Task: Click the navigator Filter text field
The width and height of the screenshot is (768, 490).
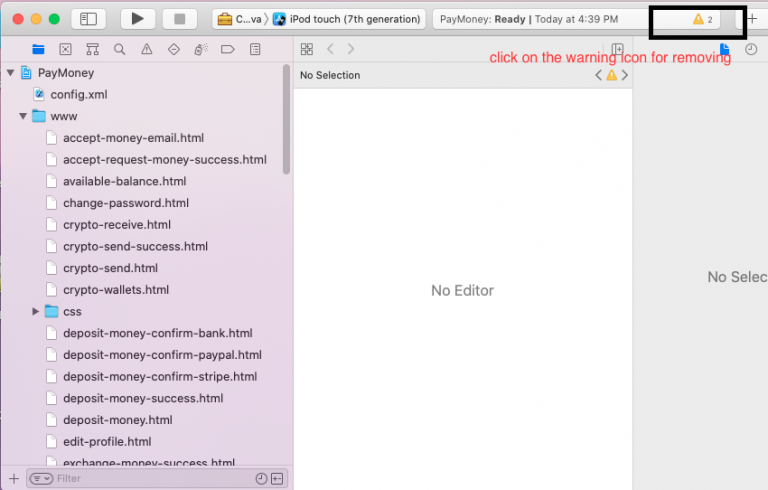Action: click(150, 479)
